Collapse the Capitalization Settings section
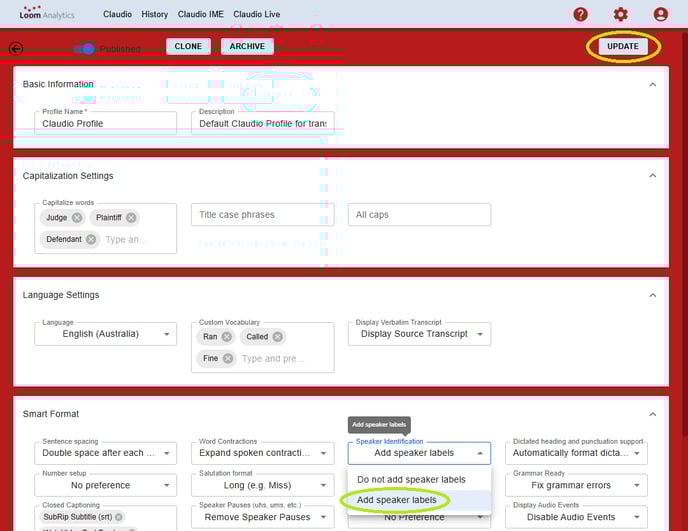The image size is (688, 531). (652, 176)
